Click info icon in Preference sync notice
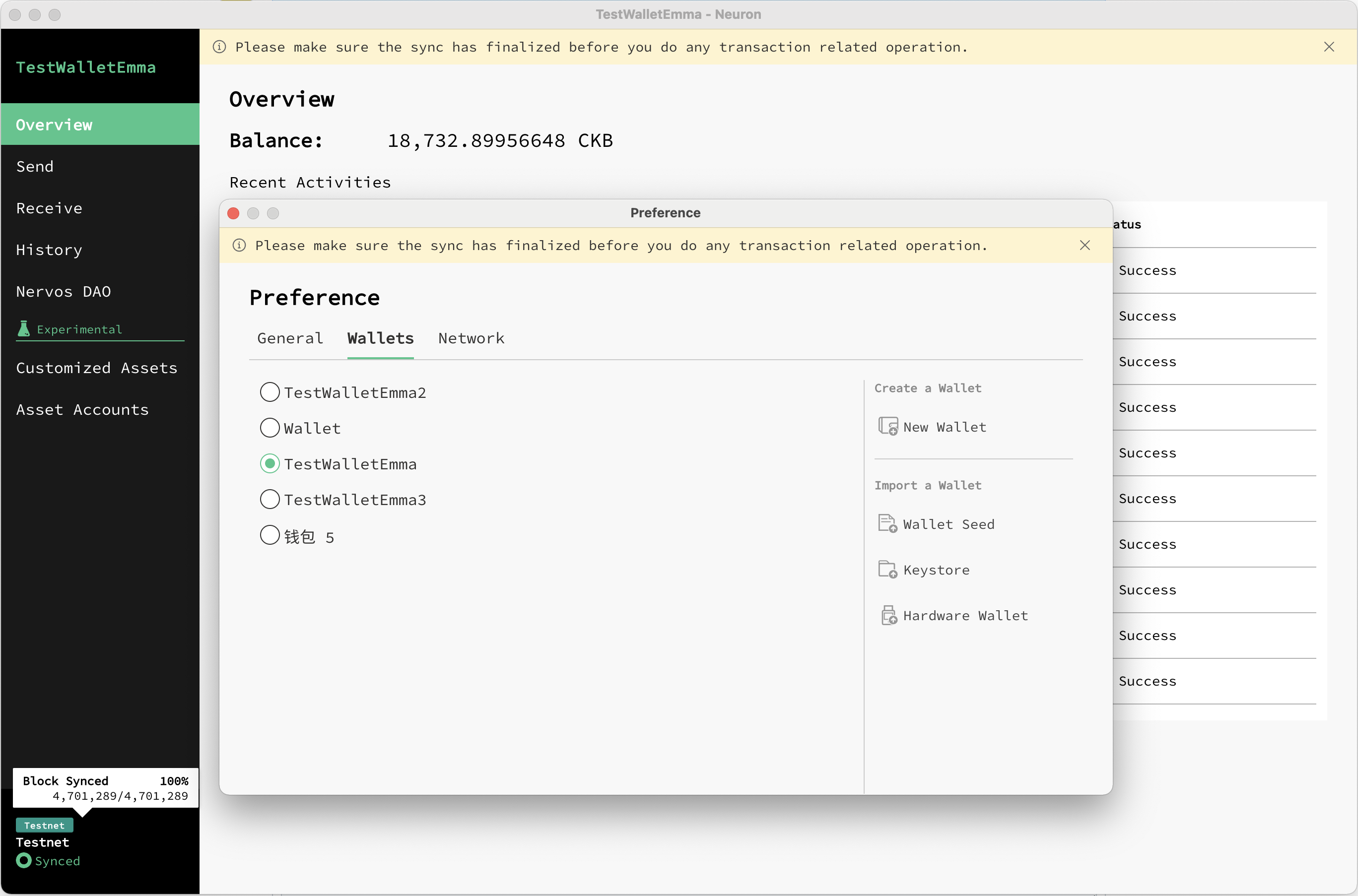The height and width of the screenshot is (896, 1358). pos(239,246)
